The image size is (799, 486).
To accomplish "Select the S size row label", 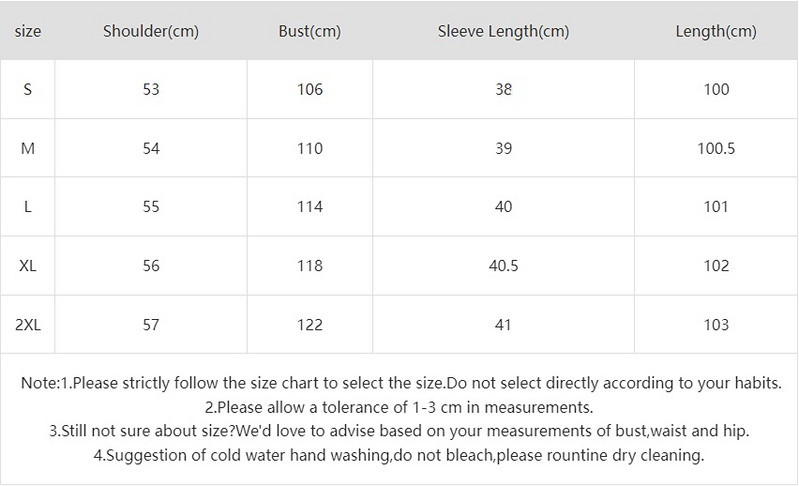I will (28, 89).
